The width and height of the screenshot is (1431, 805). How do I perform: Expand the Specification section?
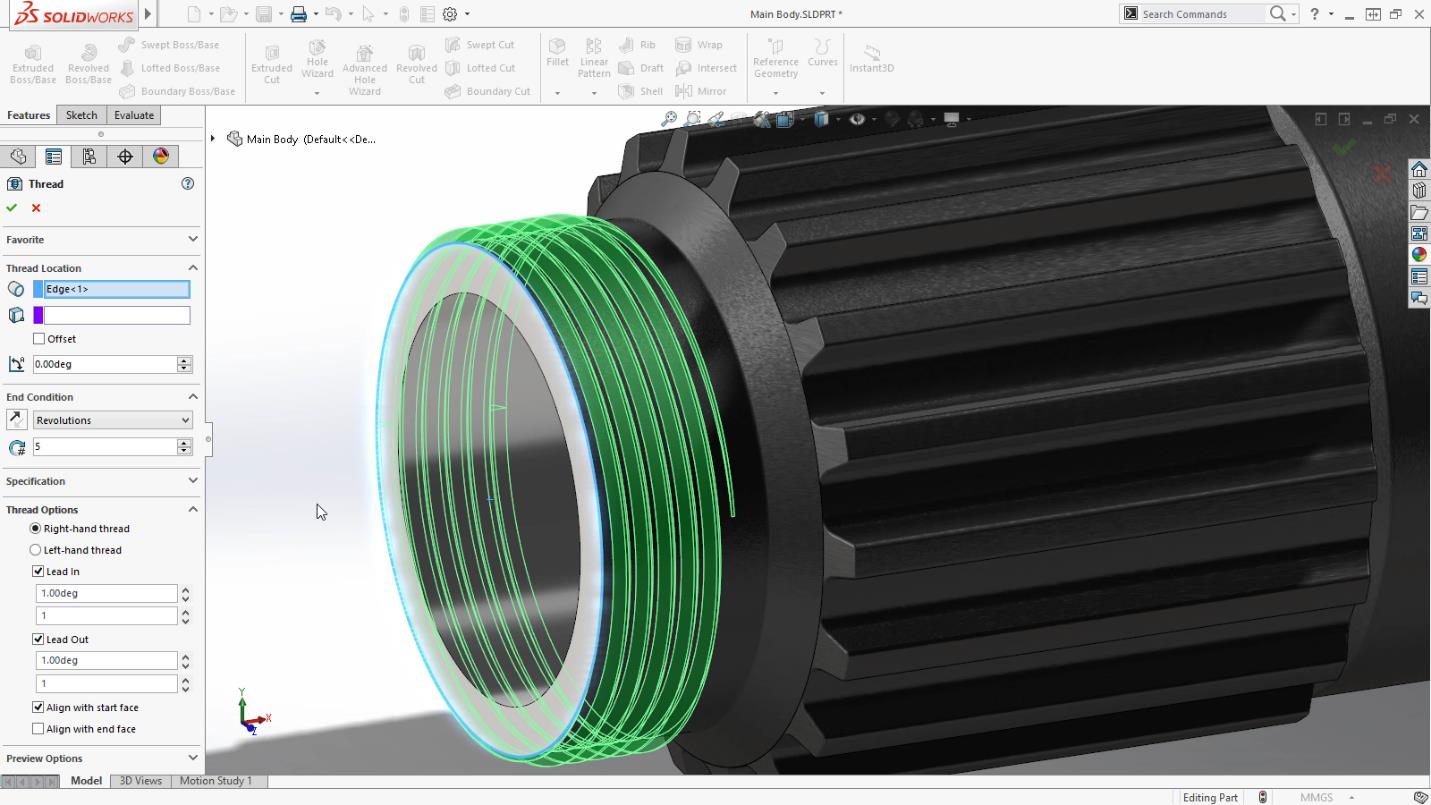pyautogui.click(x=195, y=481)
